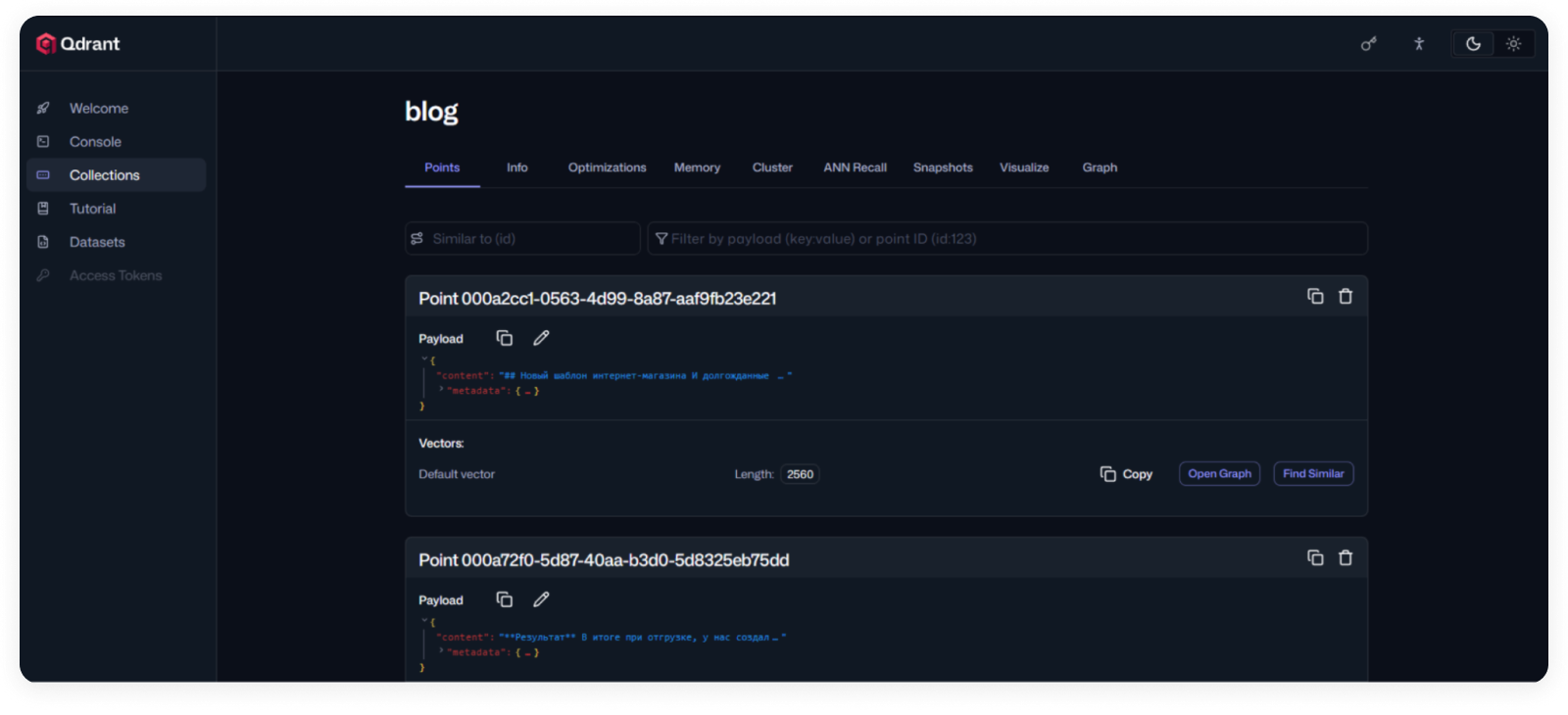1568x715 pixels.
Task: Open the API key icon in header
Action: [1368, 44]
